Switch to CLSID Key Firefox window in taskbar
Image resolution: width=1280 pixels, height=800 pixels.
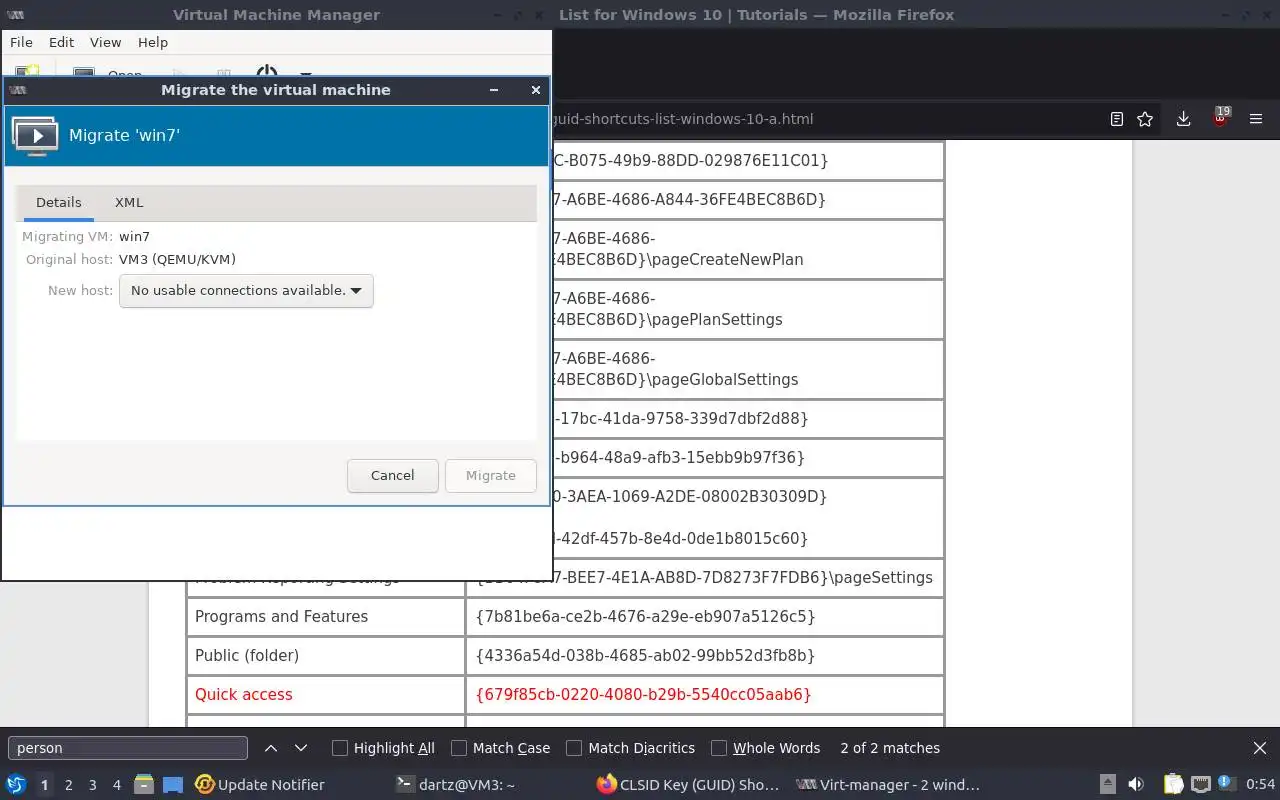[688, 785]
